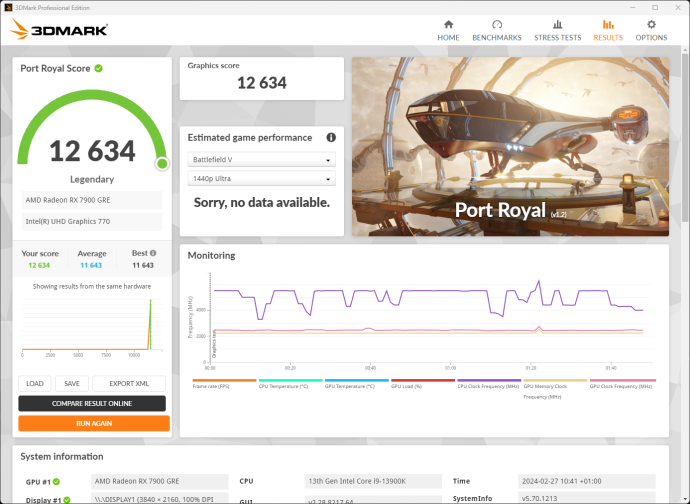Click the EXPORT XML button
Screen dimensions: 690x504
pyautogui.click(x=129, y=383)
